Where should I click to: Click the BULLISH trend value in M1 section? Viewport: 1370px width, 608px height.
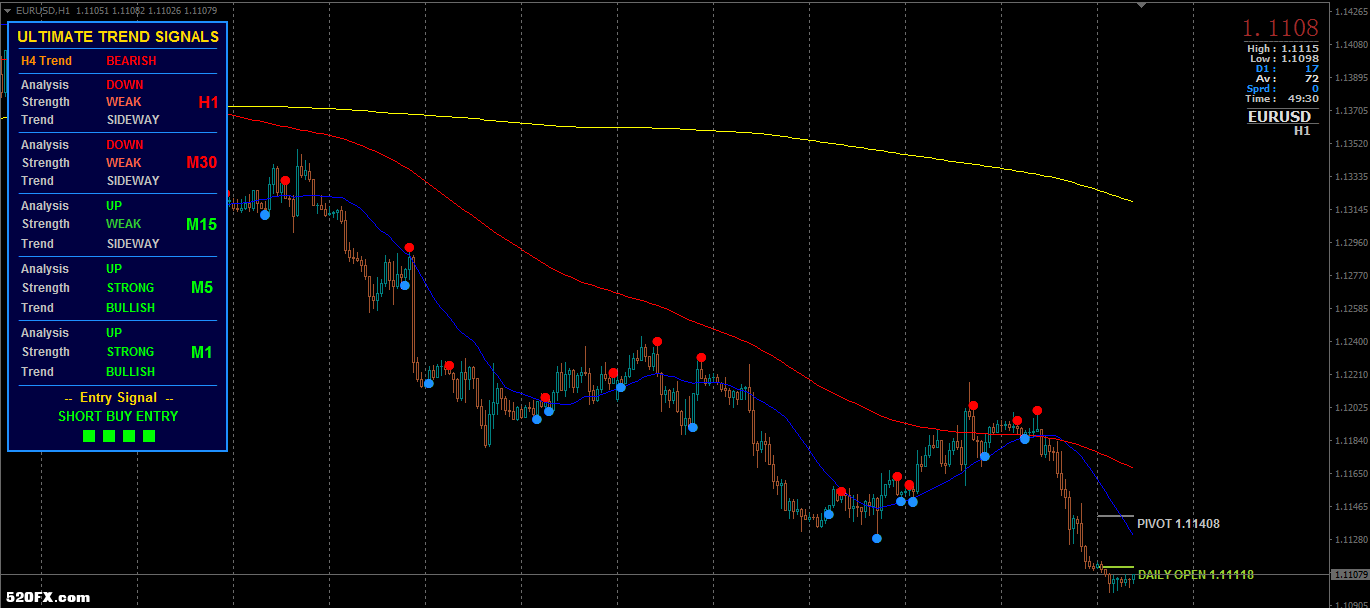(x=131, y=372)
